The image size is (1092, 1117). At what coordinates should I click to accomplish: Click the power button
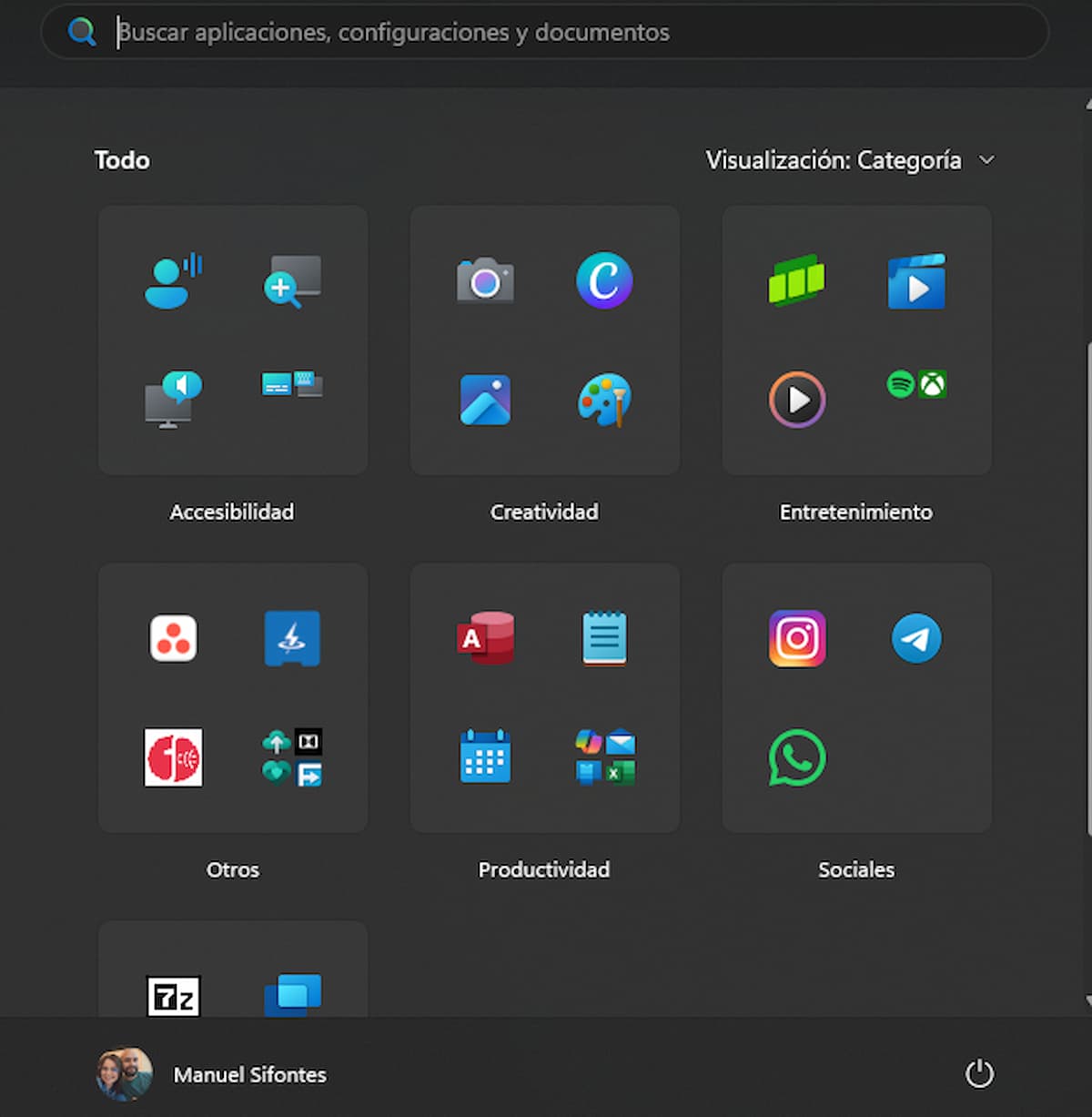coord(979,1074)
